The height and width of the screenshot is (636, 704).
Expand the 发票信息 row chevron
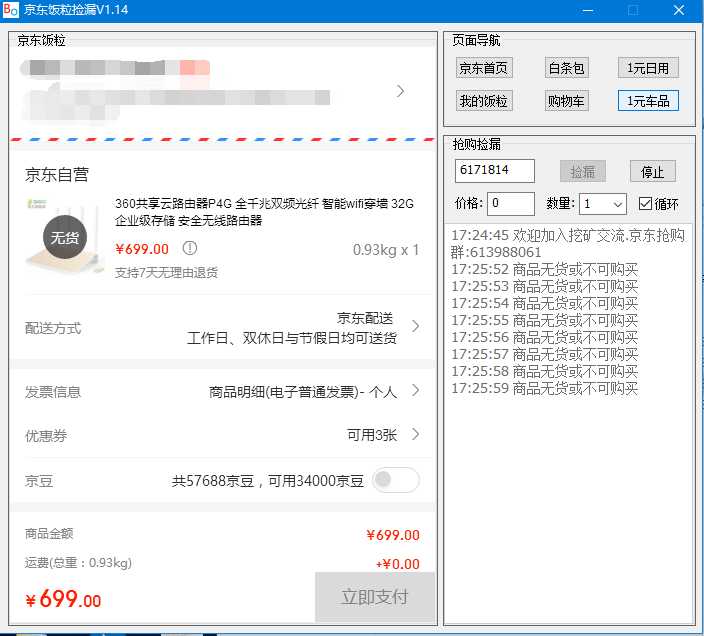click(x=416, y=390)
